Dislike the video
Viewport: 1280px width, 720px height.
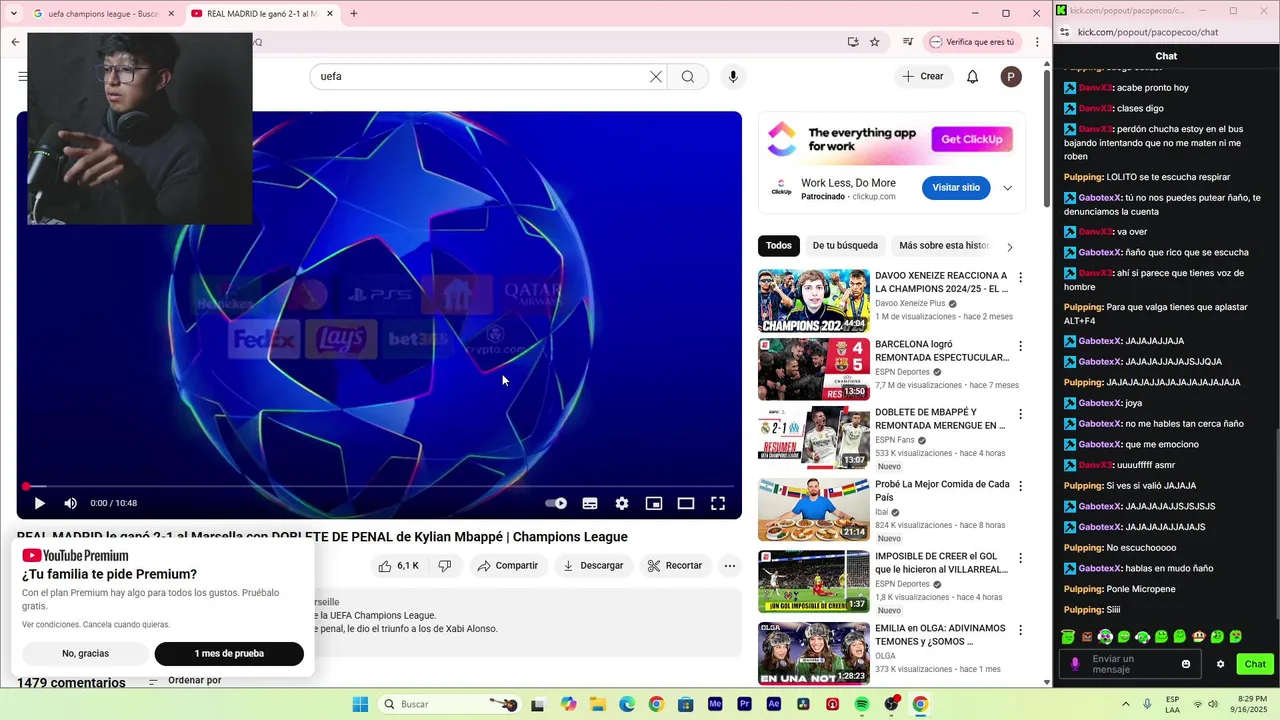click(x=445, y=566)
